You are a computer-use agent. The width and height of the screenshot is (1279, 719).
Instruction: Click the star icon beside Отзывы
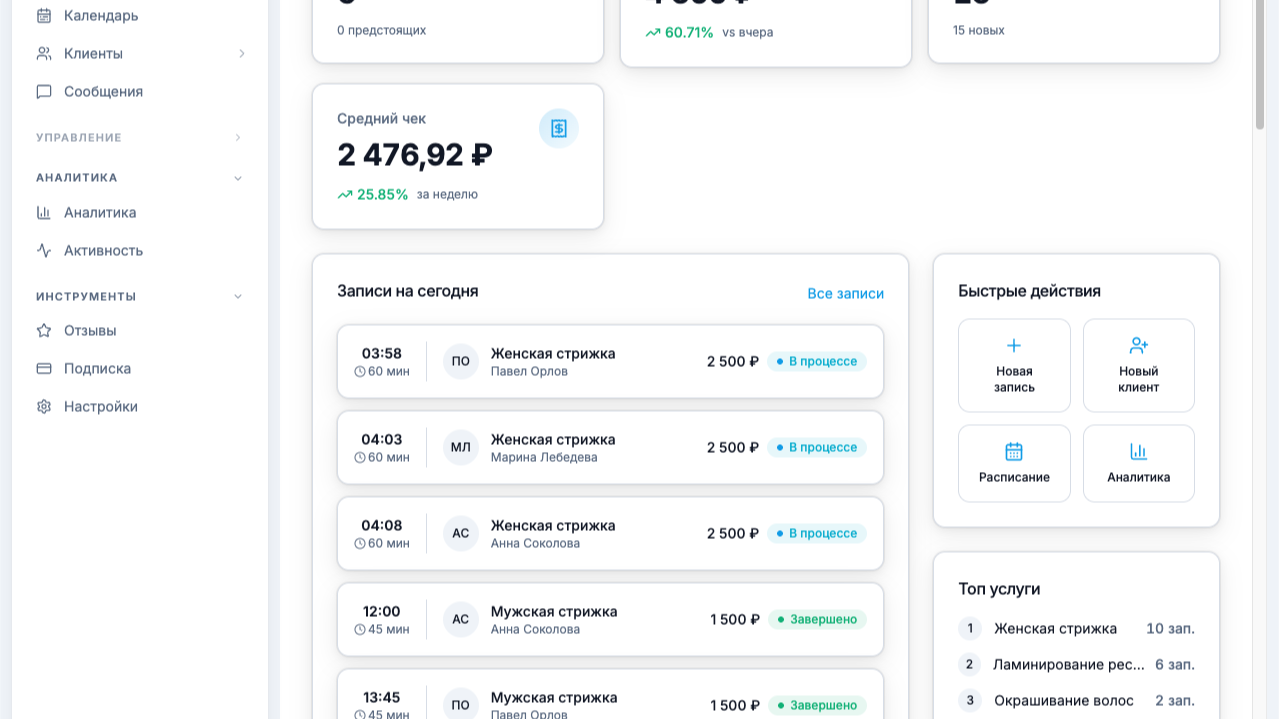(x=44, y=330)
